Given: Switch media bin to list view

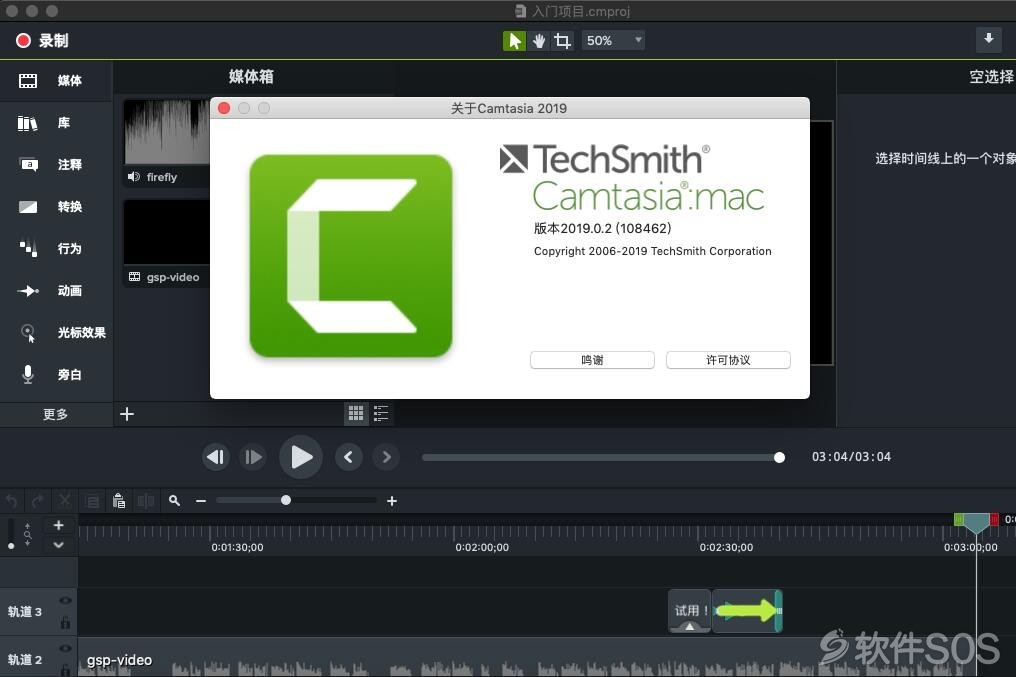Looking at the screenshot, I should tap(381, 413).
